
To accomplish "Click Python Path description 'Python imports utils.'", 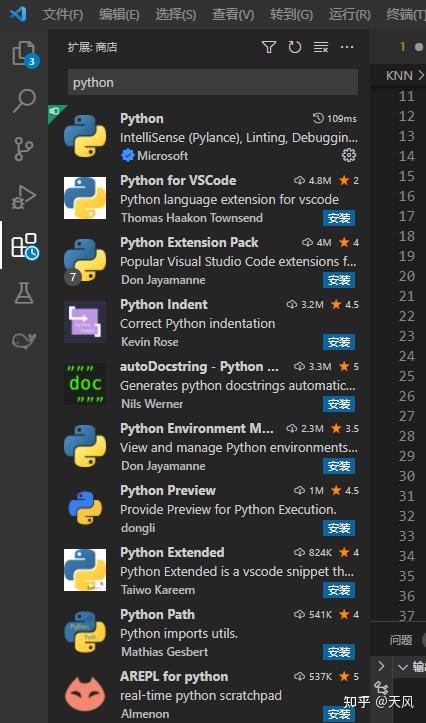I will click(x=179, y=634).
